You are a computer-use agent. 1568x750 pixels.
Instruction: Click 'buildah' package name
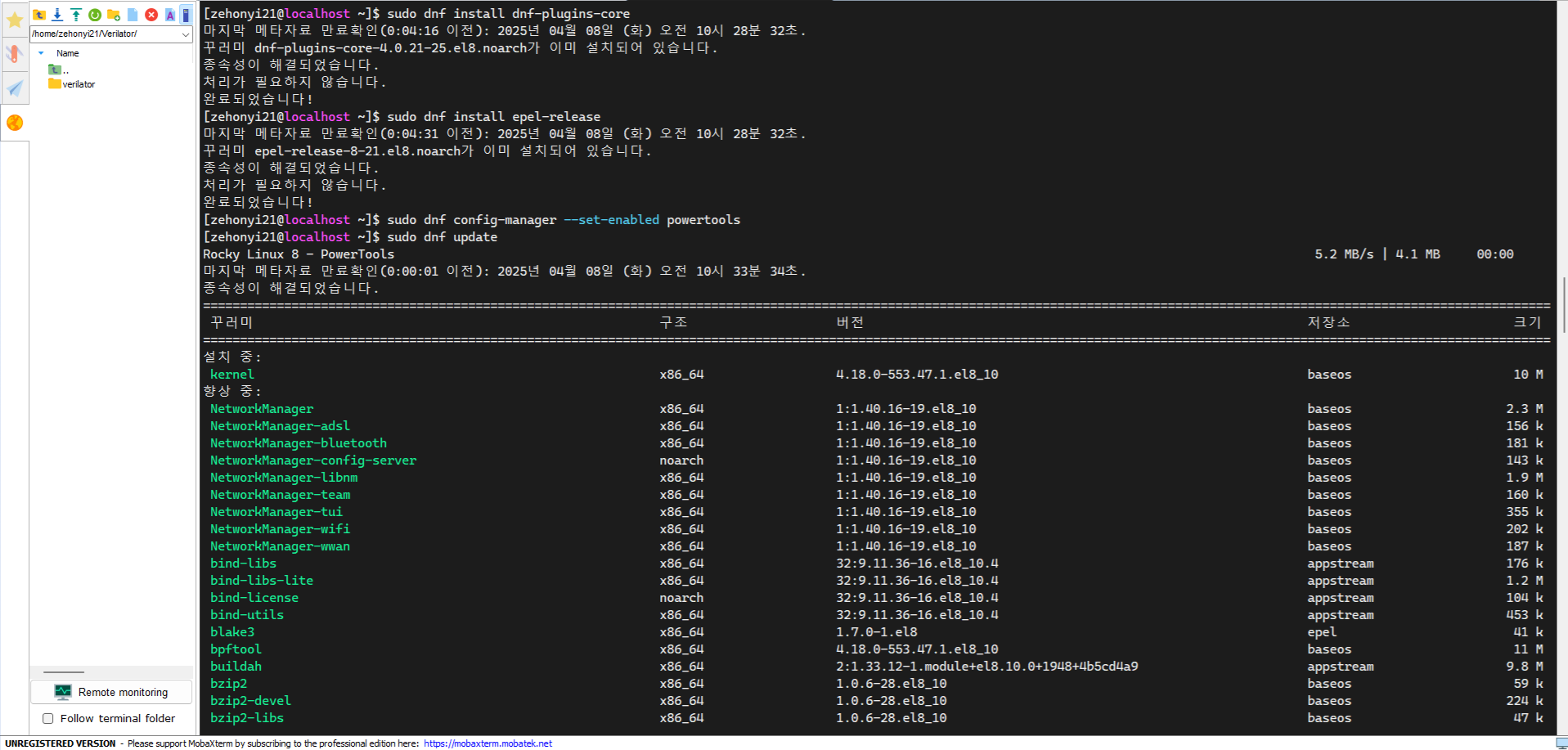coord(236,667)
